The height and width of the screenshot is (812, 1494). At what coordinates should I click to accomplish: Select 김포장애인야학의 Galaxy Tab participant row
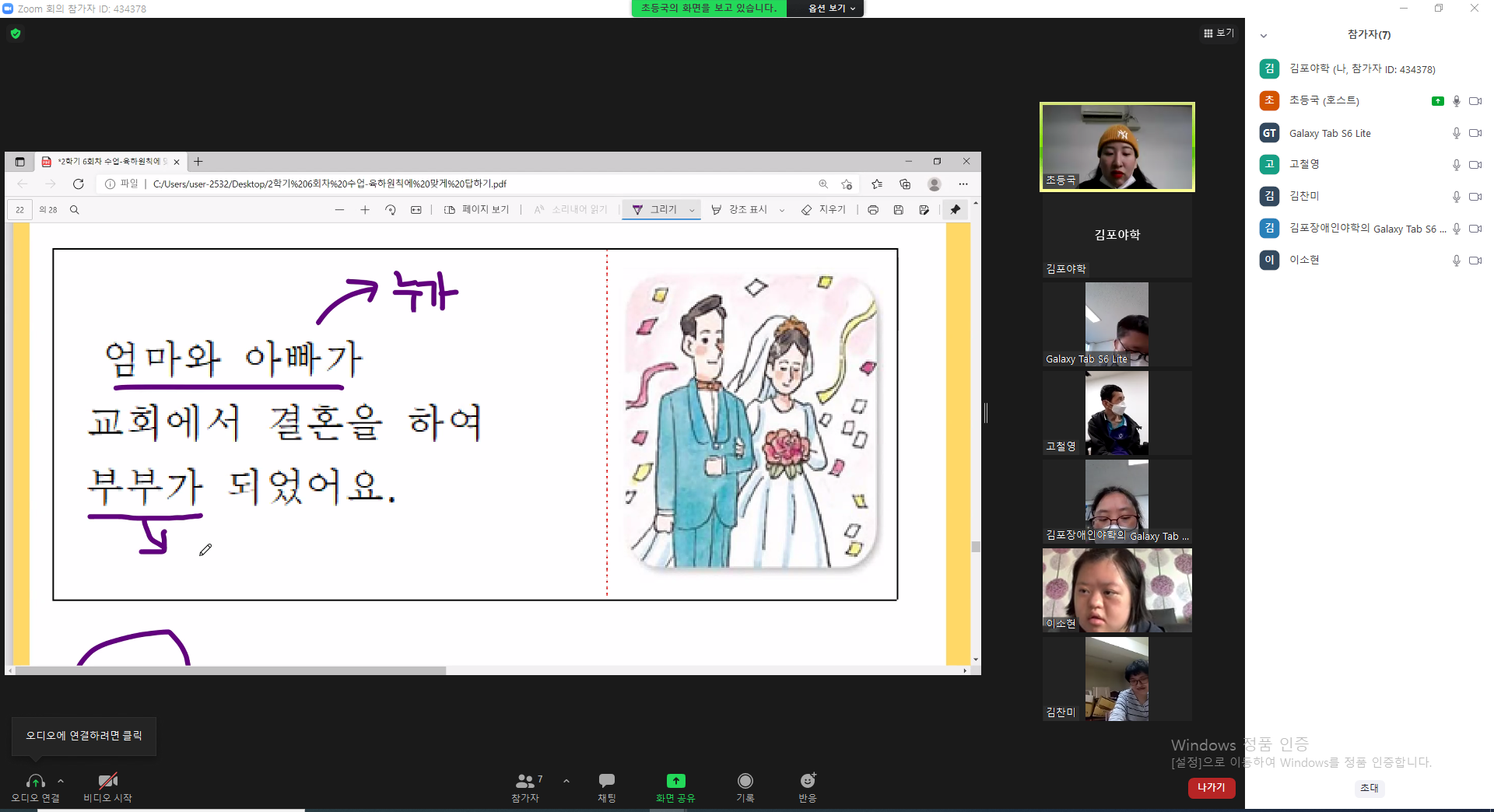pyautogui.click(x=1369, y=229)
